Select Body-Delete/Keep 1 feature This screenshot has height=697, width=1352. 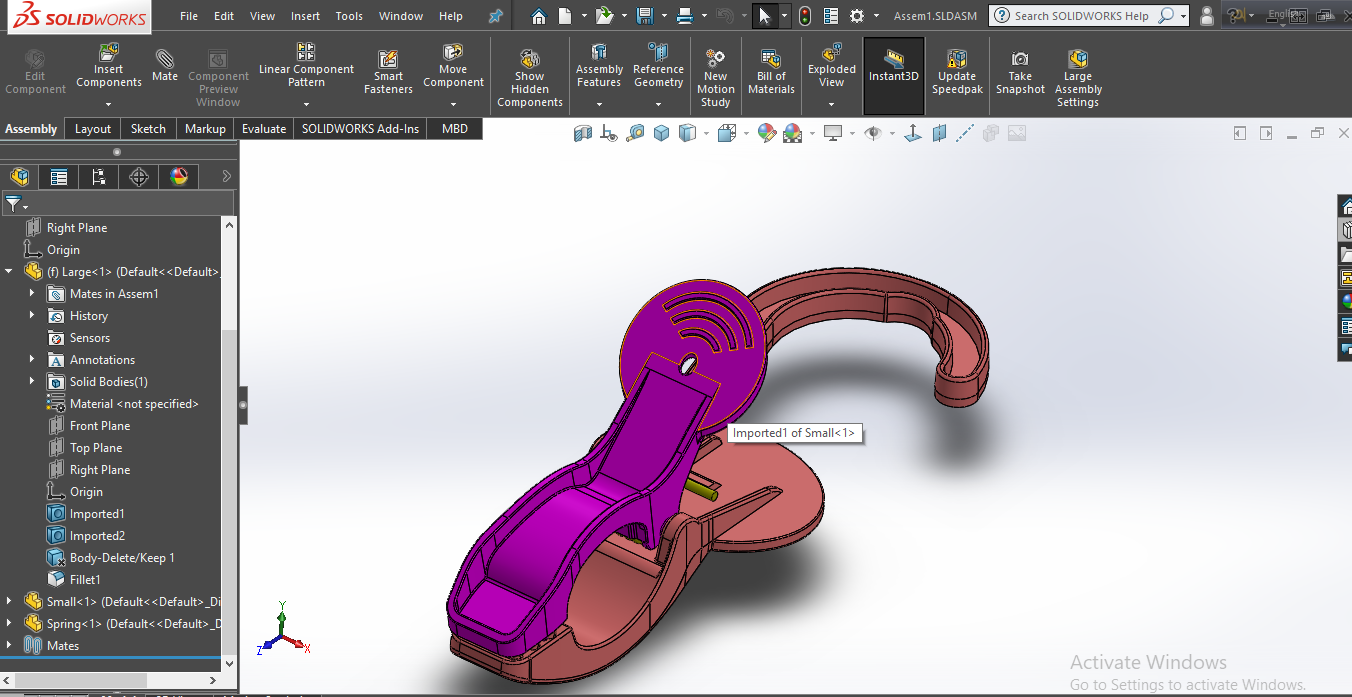click(x=121, y=558)
